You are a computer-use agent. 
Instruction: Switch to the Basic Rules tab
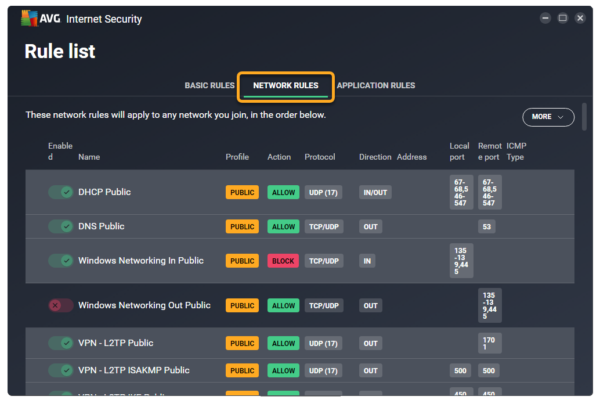coord(210,86)
